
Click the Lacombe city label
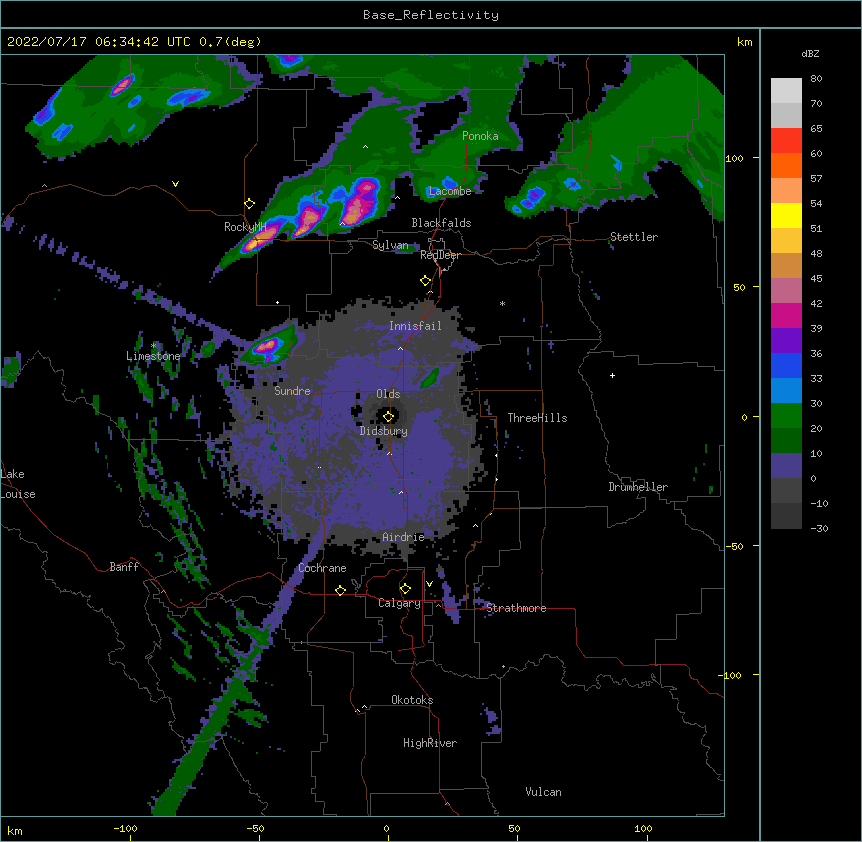click(450, 191)
